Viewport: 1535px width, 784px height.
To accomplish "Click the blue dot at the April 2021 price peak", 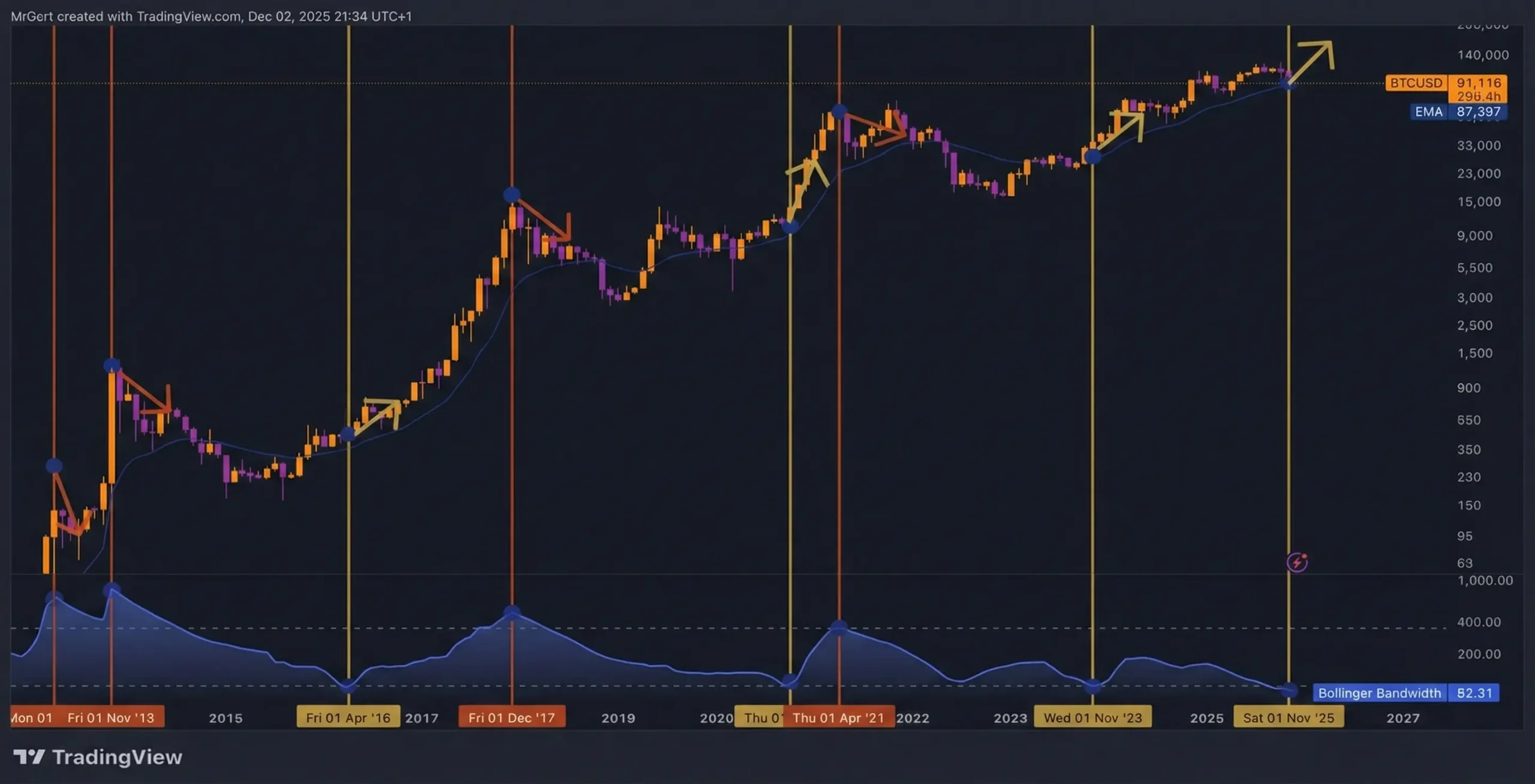I will (x=839, y=111).
